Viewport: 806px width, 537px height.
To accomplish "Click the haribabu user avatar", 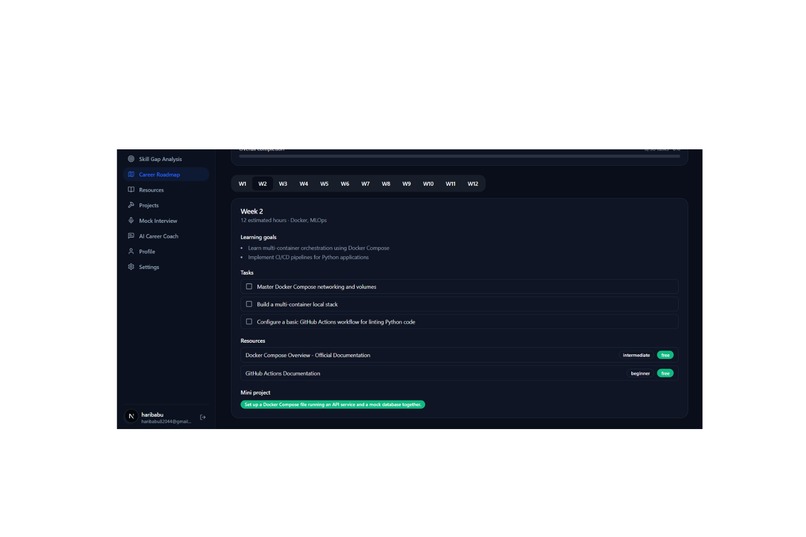I will pos(131,416).
